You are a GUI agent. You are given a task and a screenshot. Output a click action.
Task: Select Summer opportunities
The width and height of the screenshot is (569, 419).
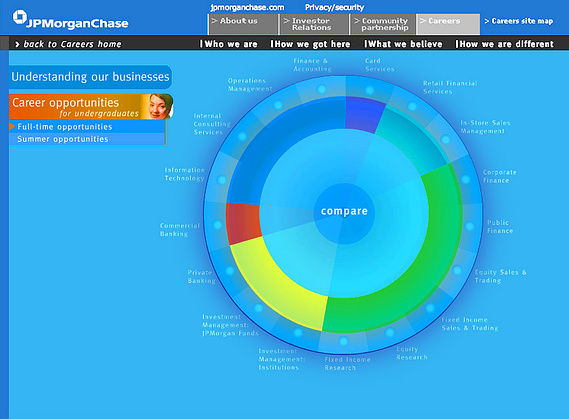coord(87,139)
